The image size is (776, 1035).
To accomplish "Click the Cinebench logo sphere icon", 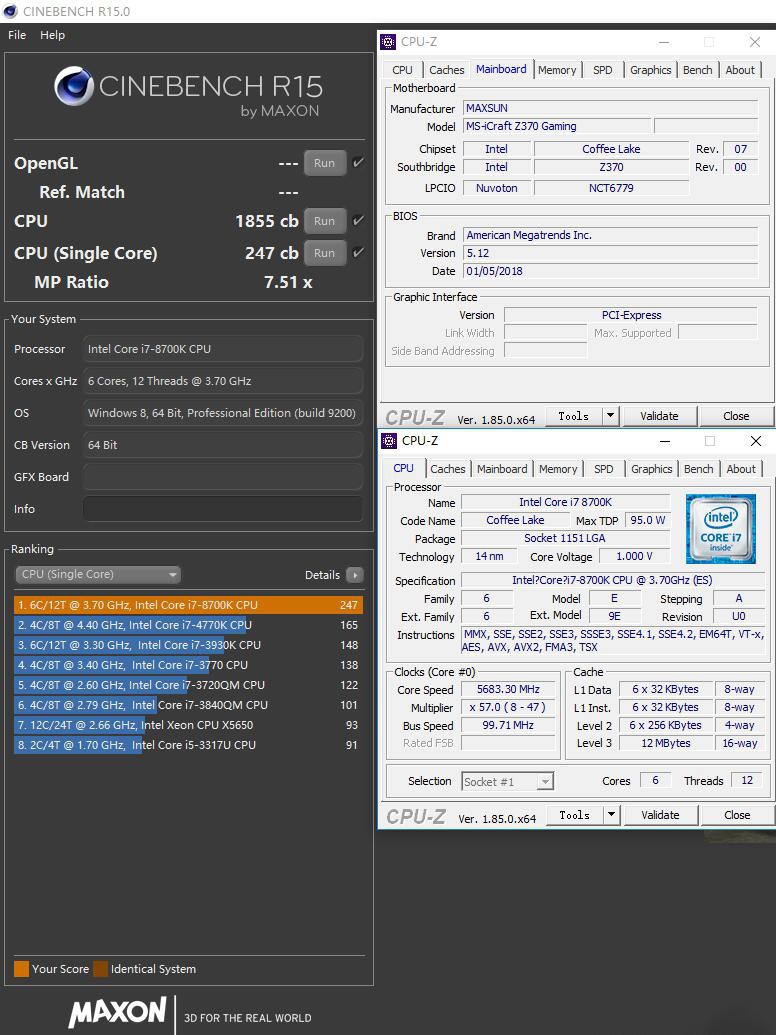I will click(x=74, y=88).
